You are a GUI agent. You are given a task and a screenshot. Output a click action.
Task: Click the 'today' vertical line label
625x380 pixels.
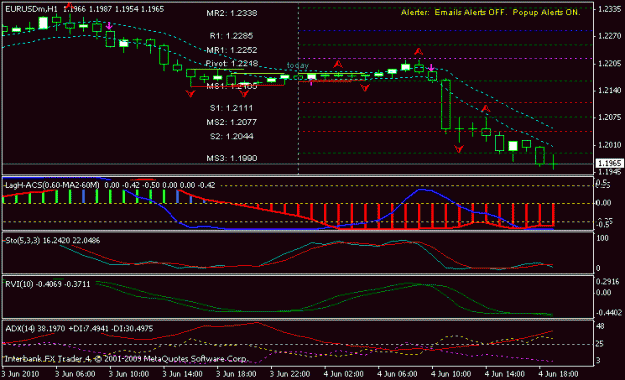click(298, 65)
